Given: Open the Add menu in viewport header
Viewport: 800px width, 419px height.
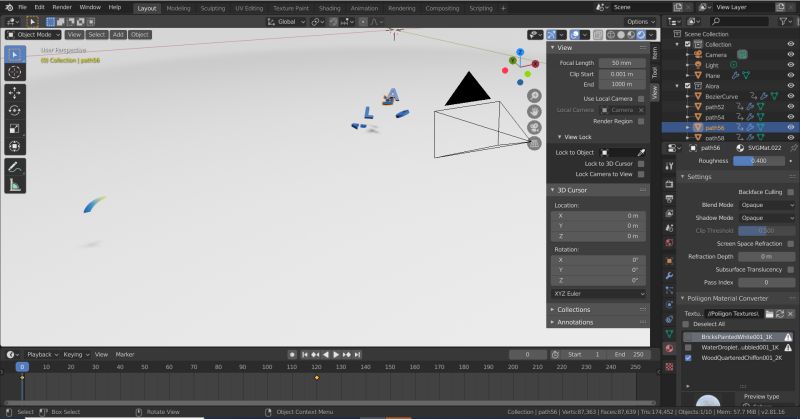Looking at the screenshot, I should 118,35.
